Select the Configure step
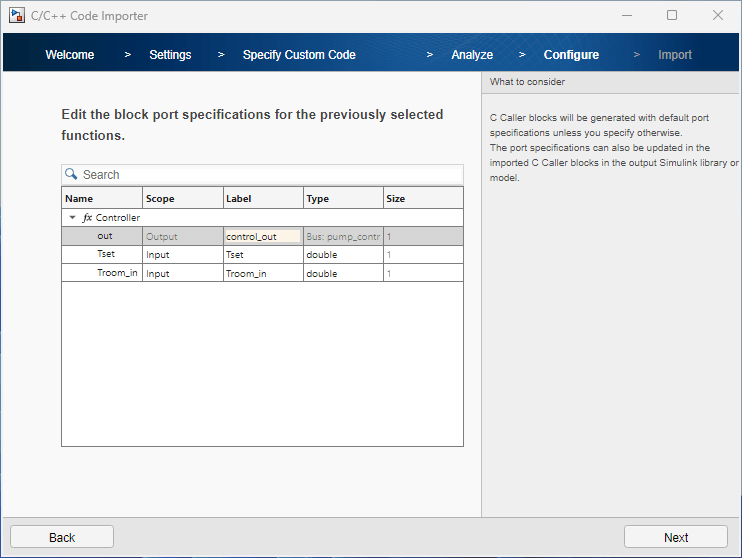 click(x=571, y=55)
